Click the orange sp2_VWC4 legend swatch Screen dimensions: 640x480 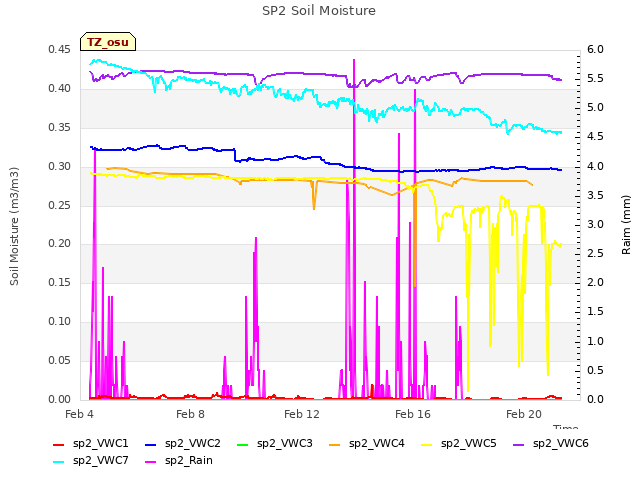point(335,444)
